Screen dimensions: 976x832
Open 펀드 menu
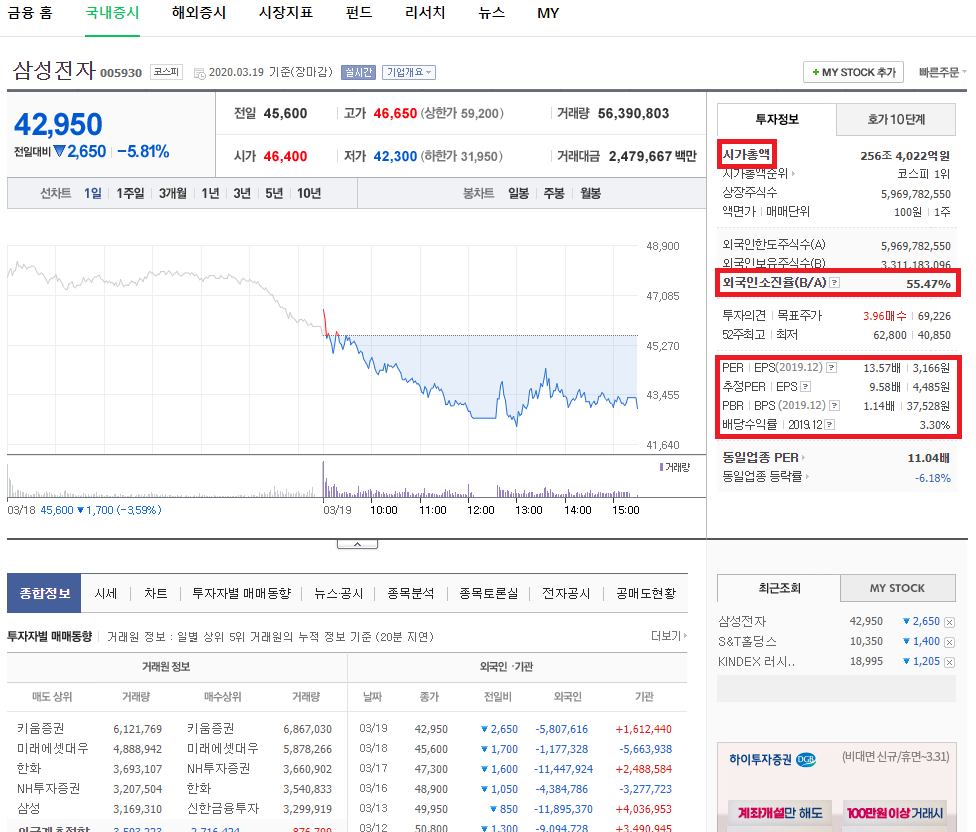359,13
